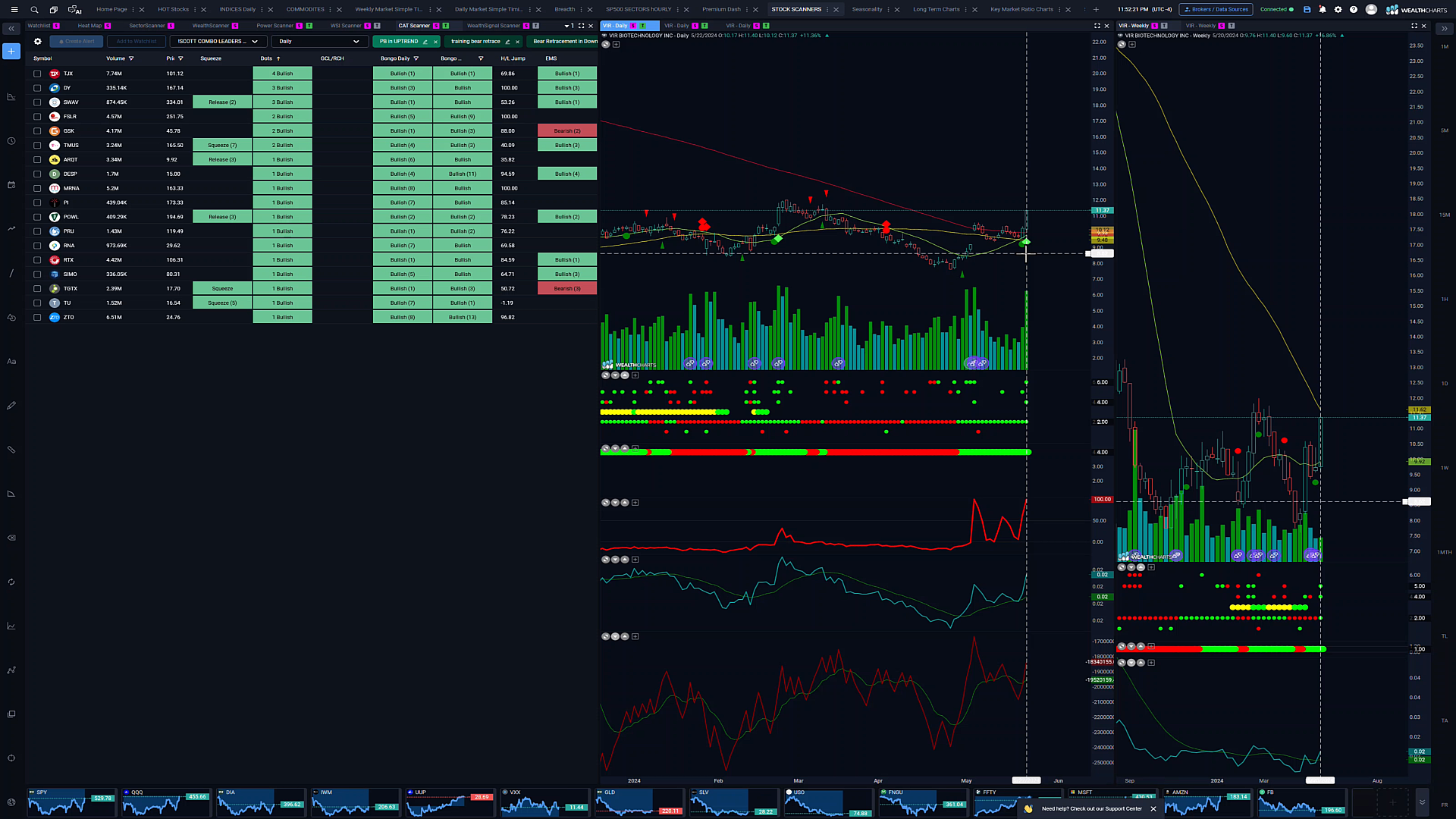Expand the right sidebar with the double chevron
Viewport: 1456px width, 819px height.
pyautogui.click(x=1444, y=28)
